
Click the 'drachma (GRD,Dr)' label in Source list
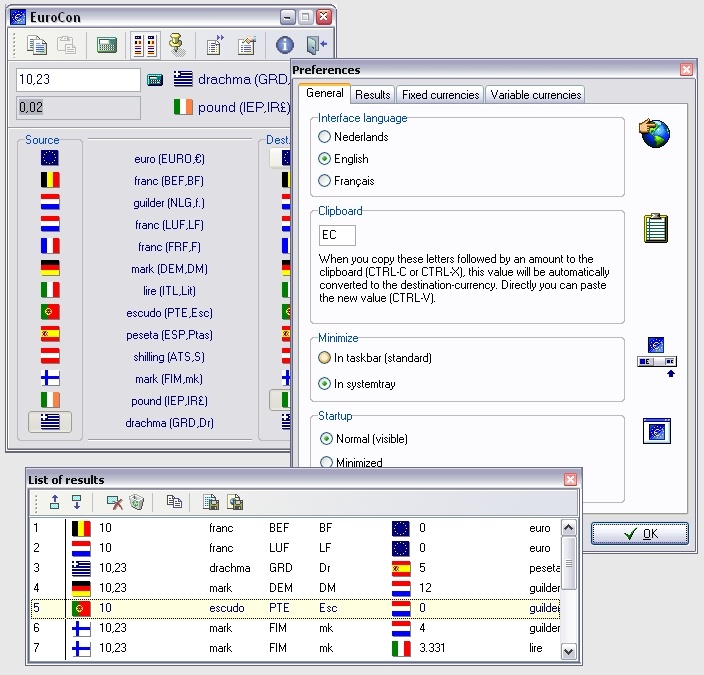pyautogui.click(x=169, y=423)
